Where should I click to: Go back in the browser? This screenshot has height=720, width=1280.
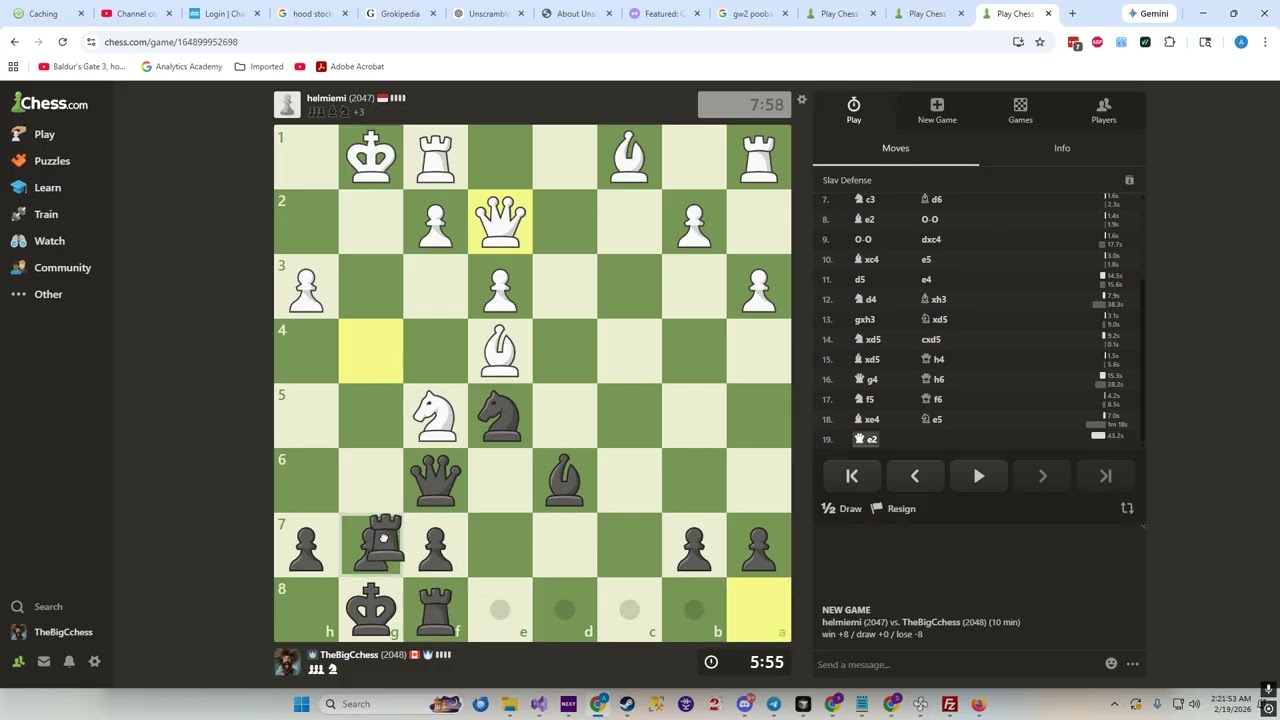(x=14, y=42)
